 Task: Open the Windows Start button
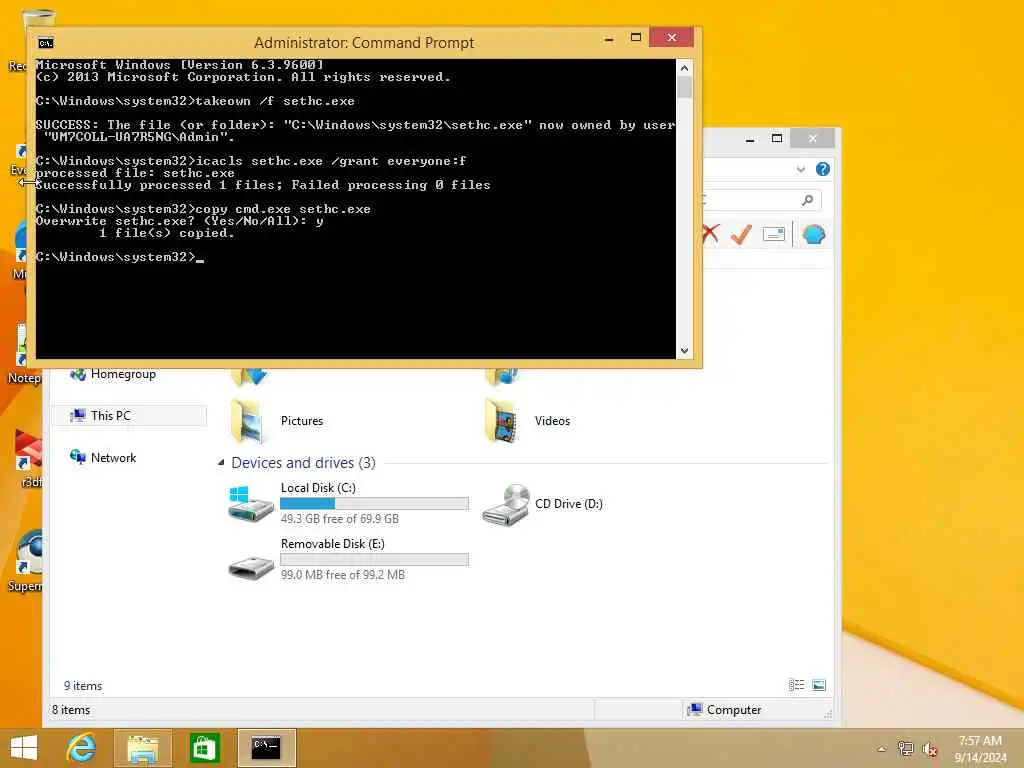click(x=24, y=748)
